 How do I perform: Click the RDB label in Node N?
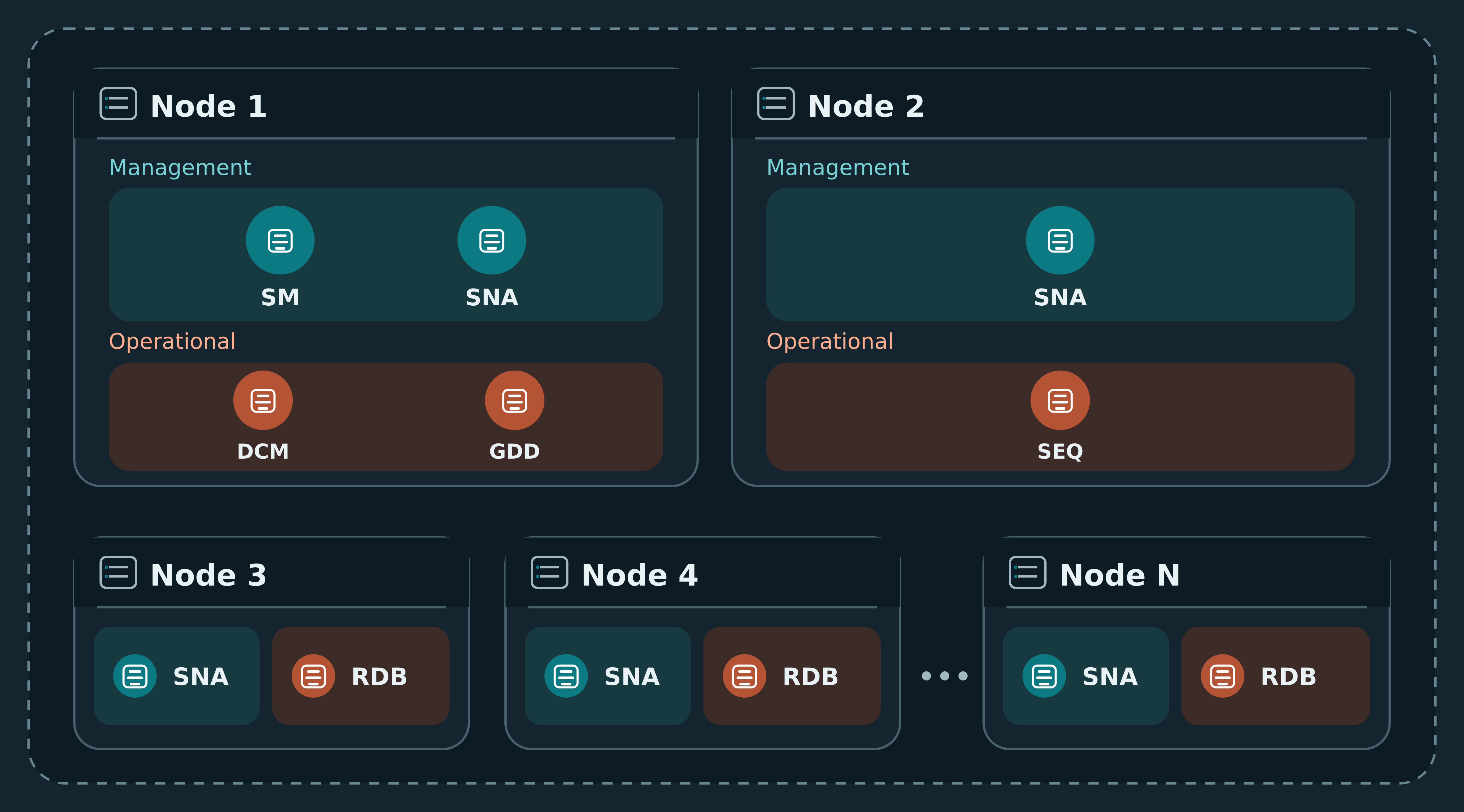(x=1289, y=677)
